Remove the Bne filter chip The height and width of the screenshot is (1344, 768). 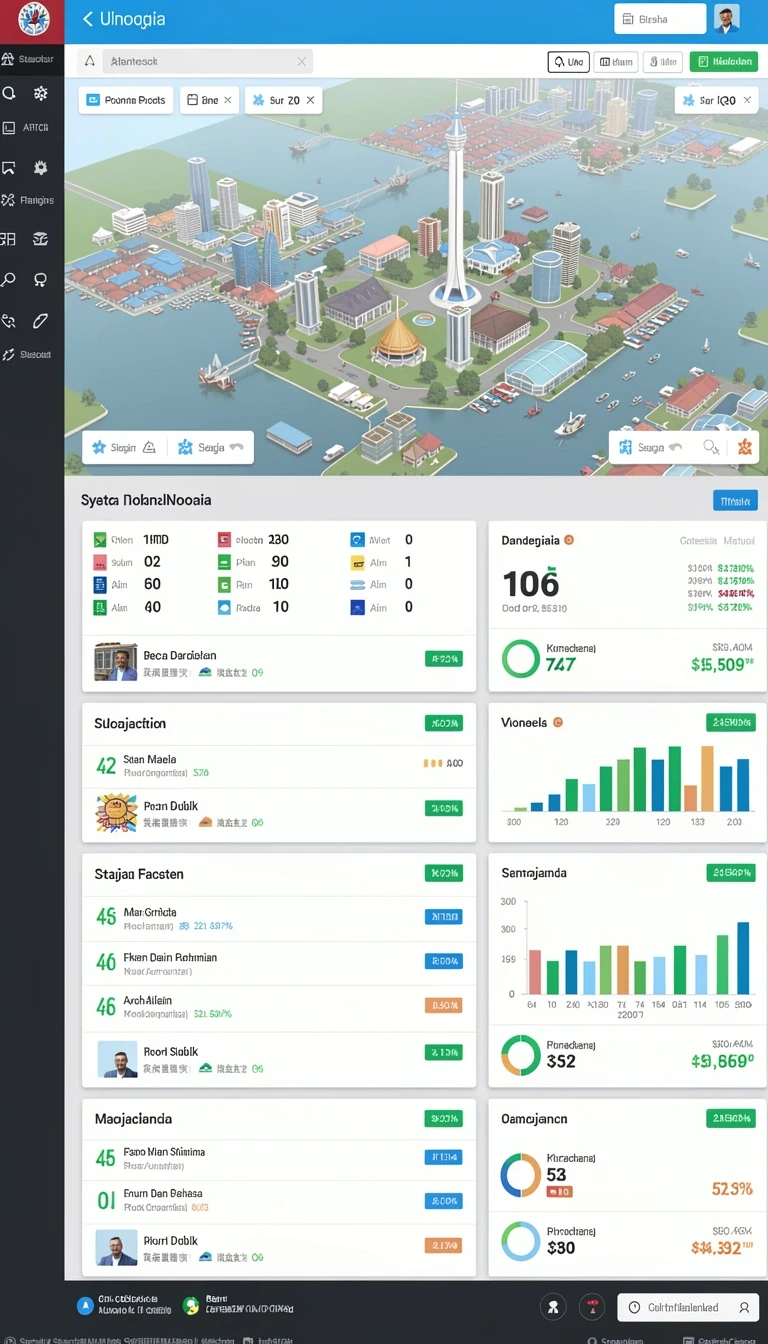tap(228, 100)
